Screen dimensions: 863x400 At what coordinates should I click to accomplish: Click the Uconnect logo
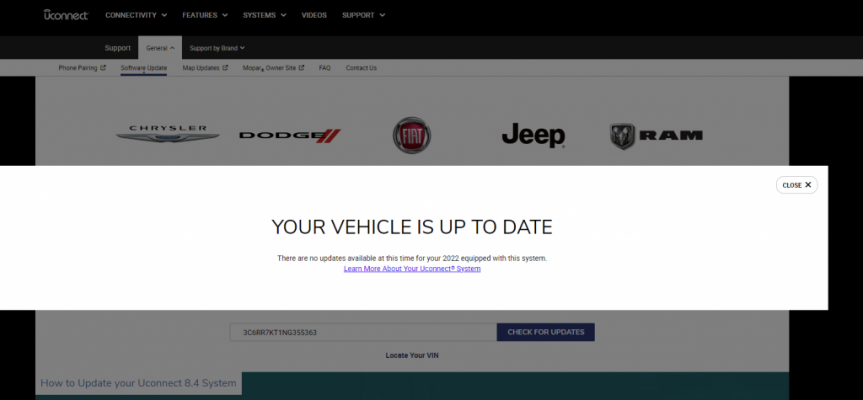point(66,15)
